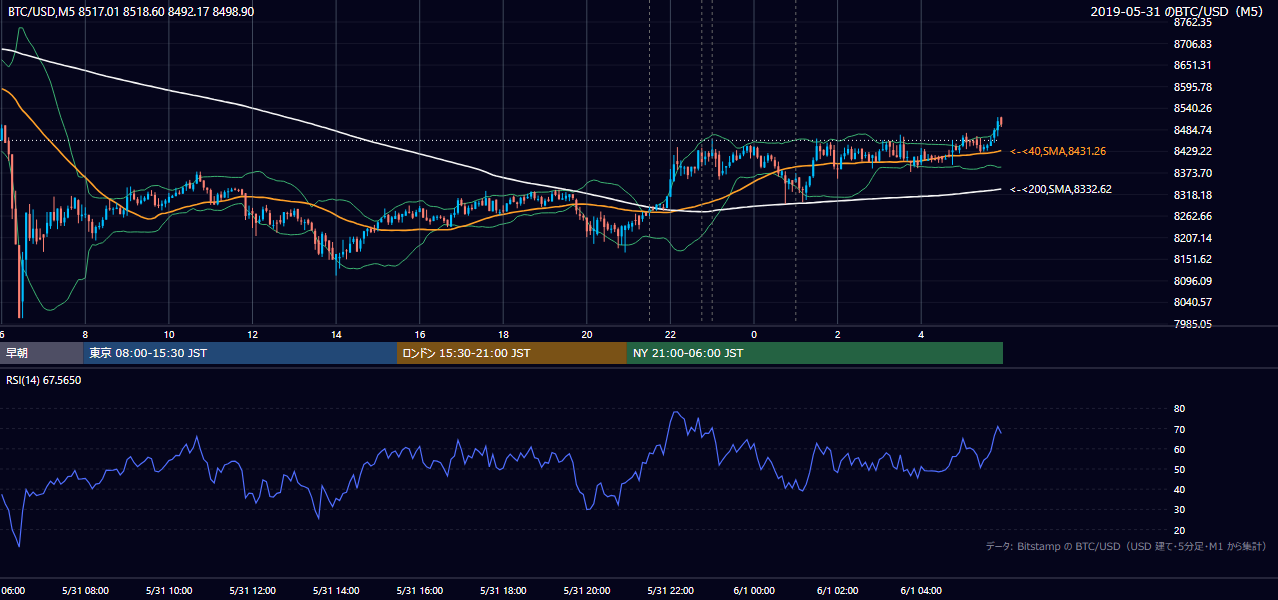Screen dimensions: 1278x600
Task: Click price axis value 8540.26
Action: pos(1193,108)
